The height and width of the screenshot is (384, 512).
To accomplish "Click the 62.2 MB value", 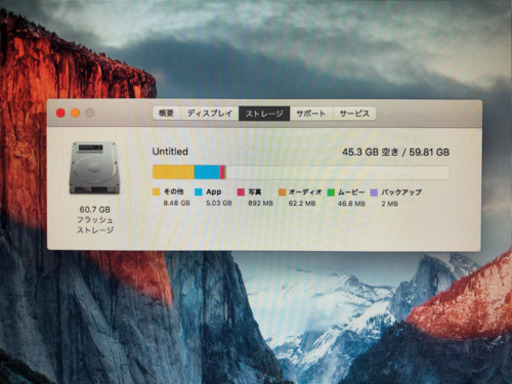I will (x=302, y=203).
